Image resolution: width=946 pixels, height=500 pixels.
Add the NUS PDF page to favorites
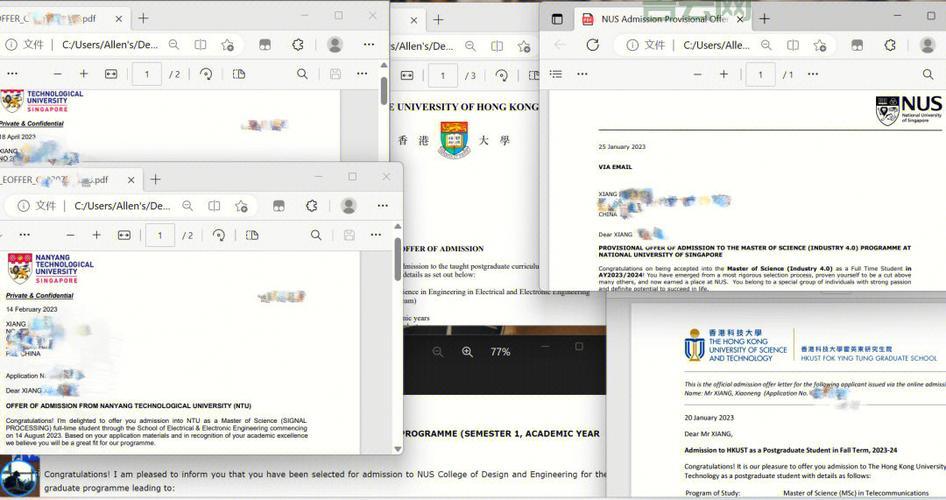tap(820, 45)
